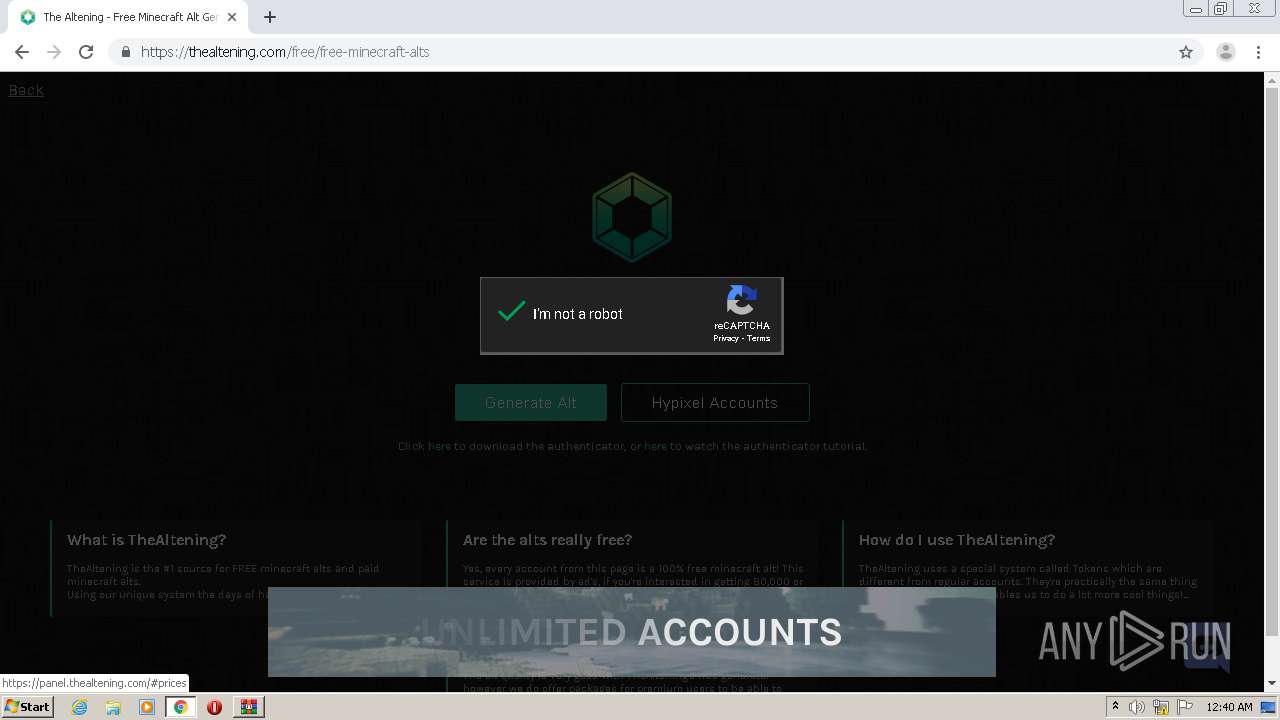1280x720 pixels.
Task: Open Windows Explorer folder from taskbar
Action: click(x=113, y=707)
